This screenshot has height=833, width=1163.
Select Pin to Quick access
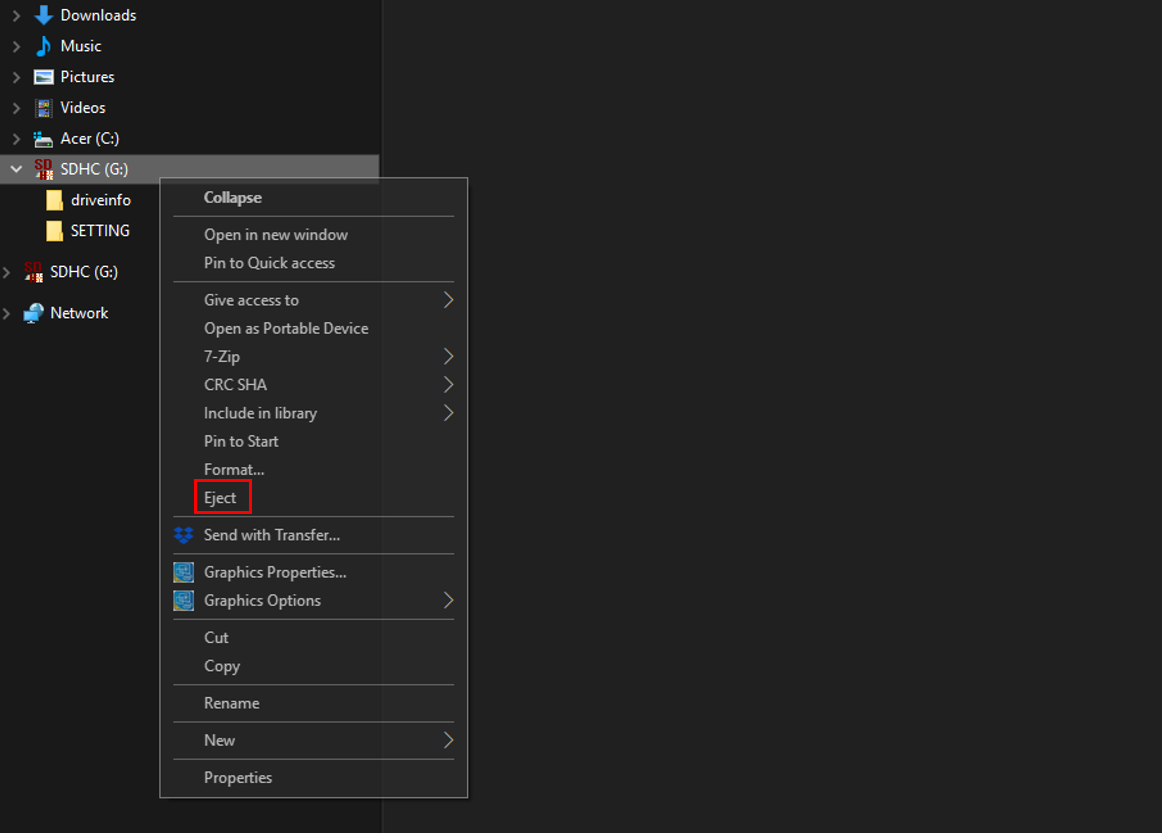coord(269,263)
